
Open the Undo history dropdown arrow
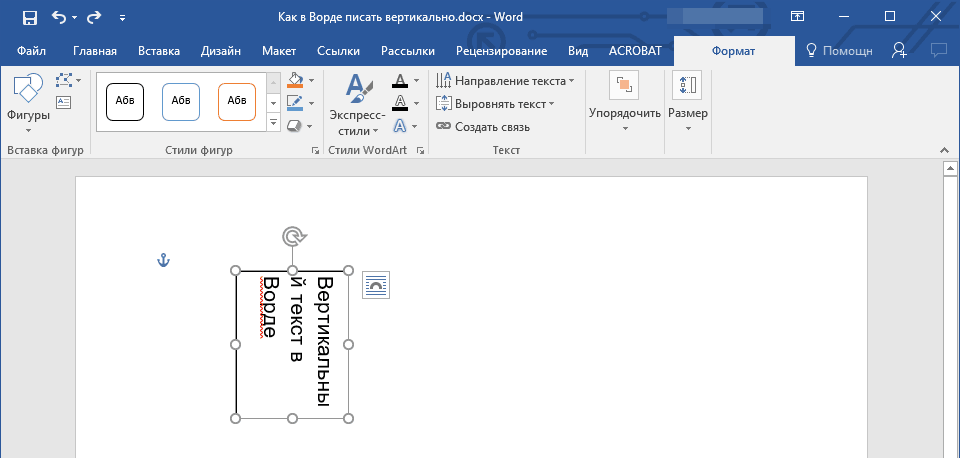tap(75, 18)
